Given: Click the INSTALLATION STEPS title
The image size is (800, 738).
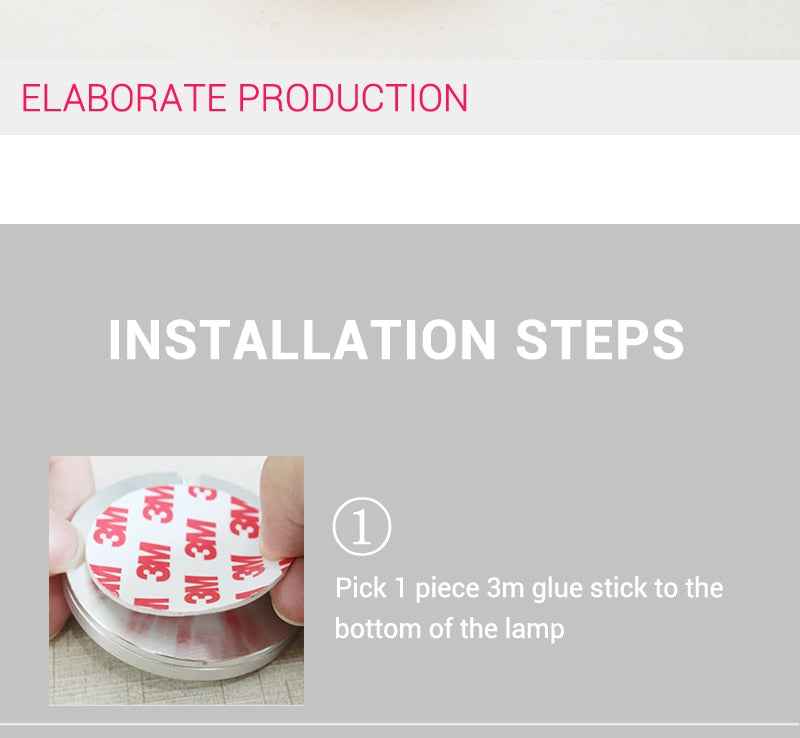Looking at the screenshot, I should pos(396,340).
